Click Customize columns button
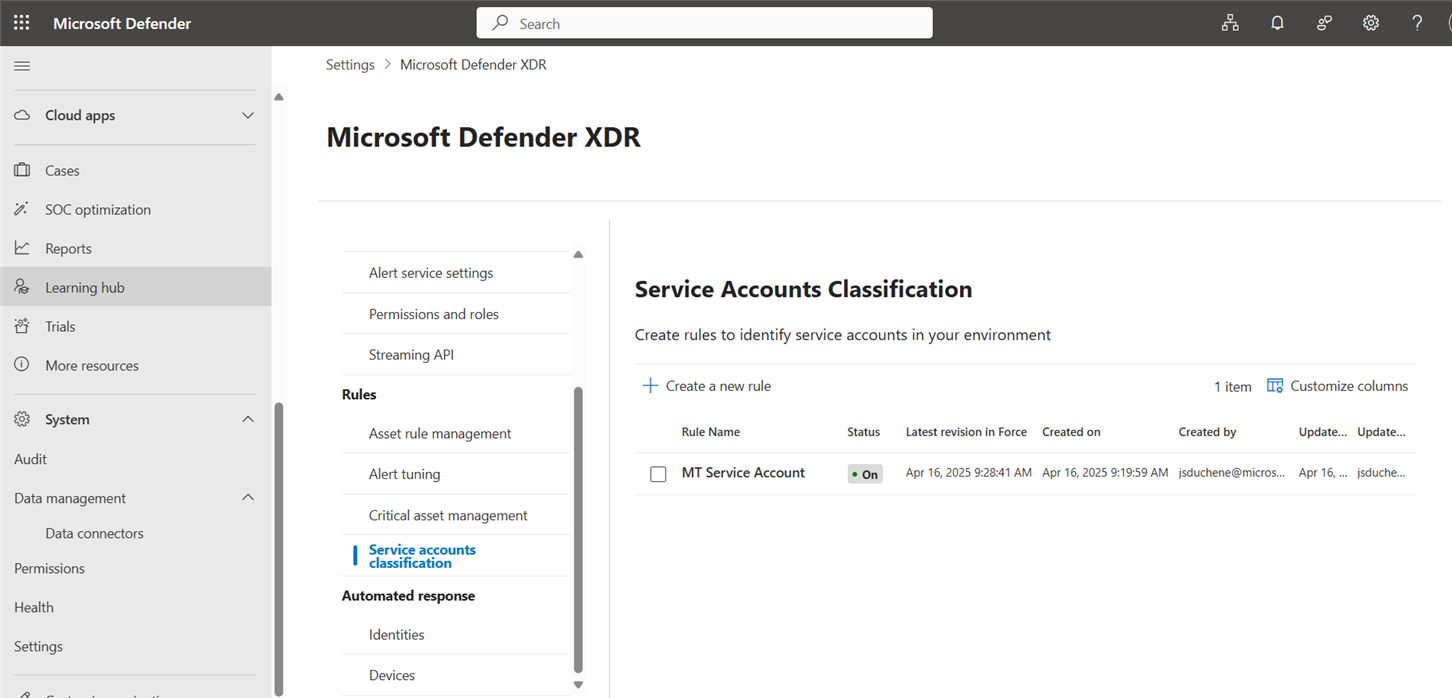 [1337, 386]
